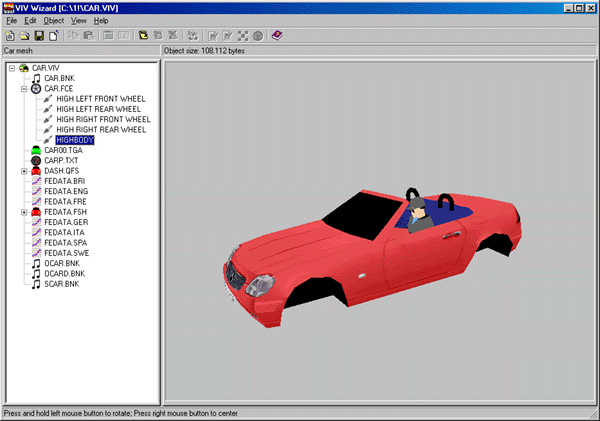Open help via the purple book icon

coord(277,36)
